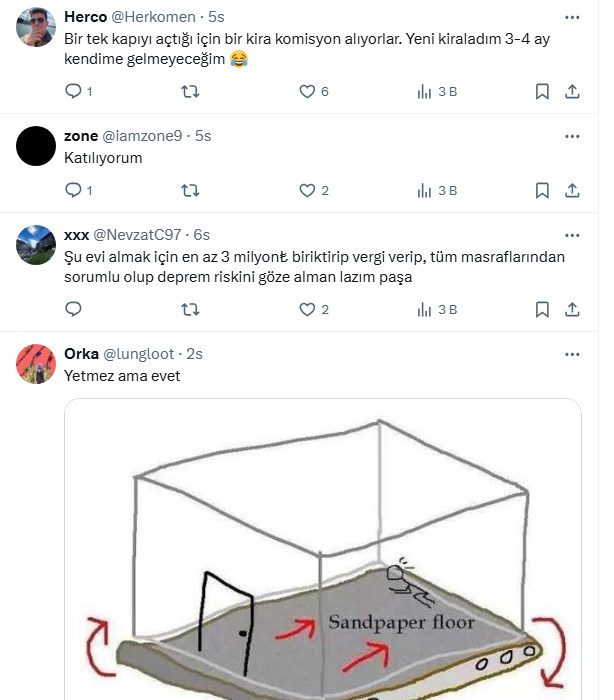Image resolution: width=614 pixels, height=700 pixels.
Task: Retweet Herco's post about rent commission
Action: [x=189, y=92]
